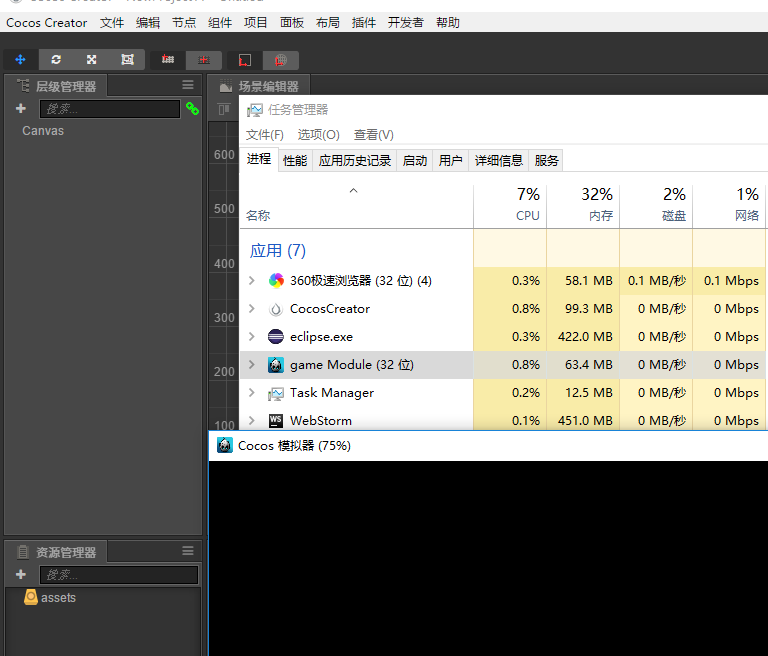Switch to the 详细信息 tab
Viewport: 768px width, 656px height.
pos(499,161)
